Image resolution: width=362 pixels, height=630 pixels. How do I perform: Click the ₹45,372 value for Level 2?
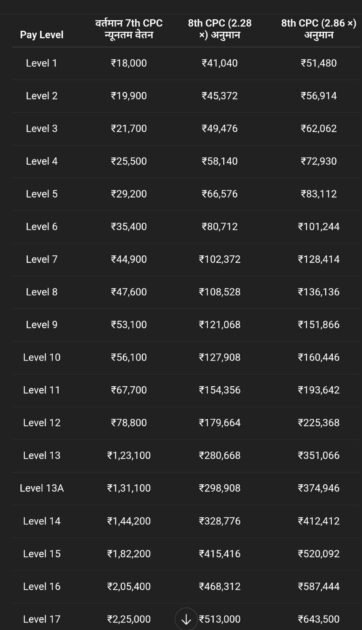[220, 96]
